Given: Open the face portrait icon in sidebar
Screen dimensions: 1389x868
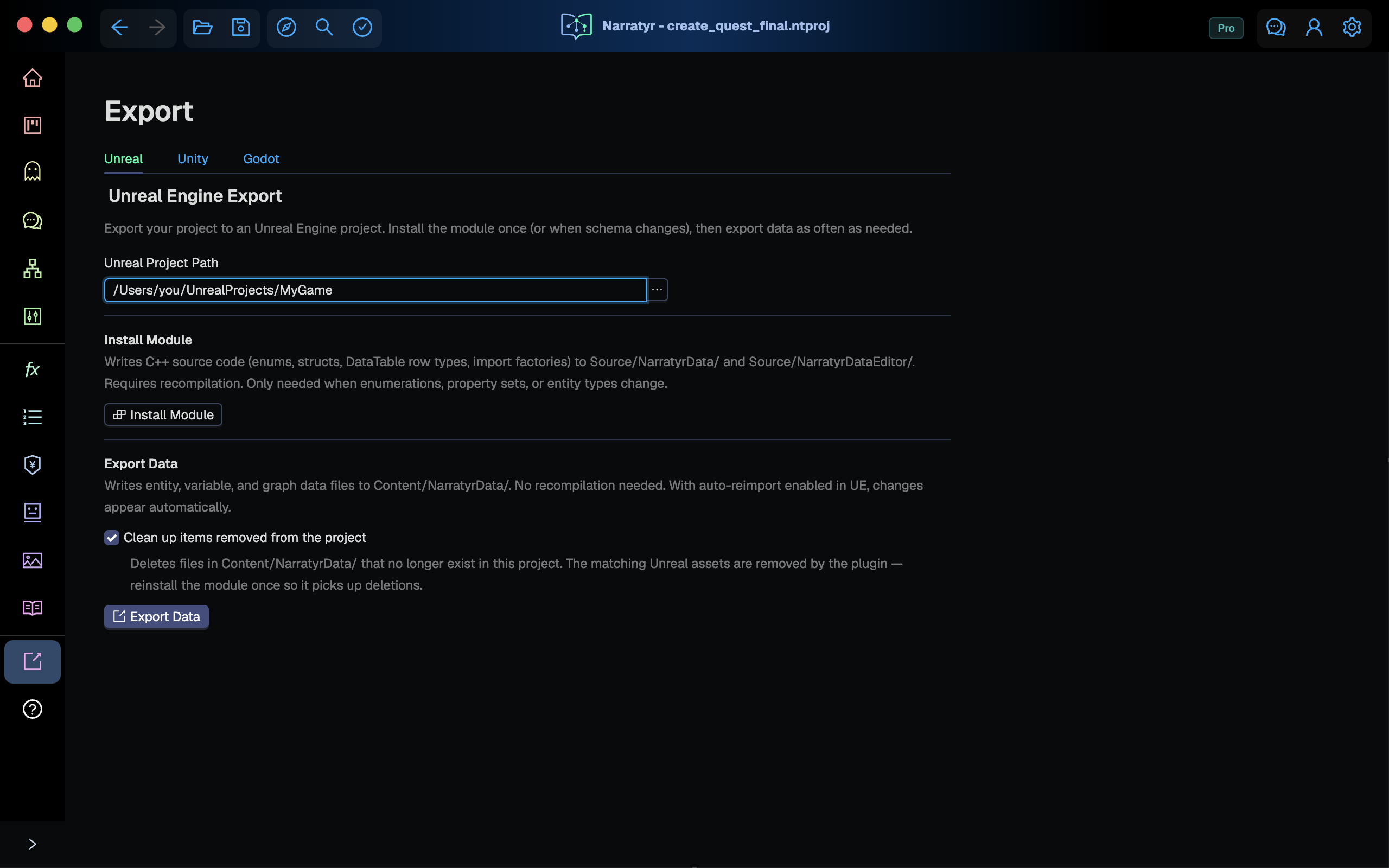Looking at the screenshot, I should (33, 512).
